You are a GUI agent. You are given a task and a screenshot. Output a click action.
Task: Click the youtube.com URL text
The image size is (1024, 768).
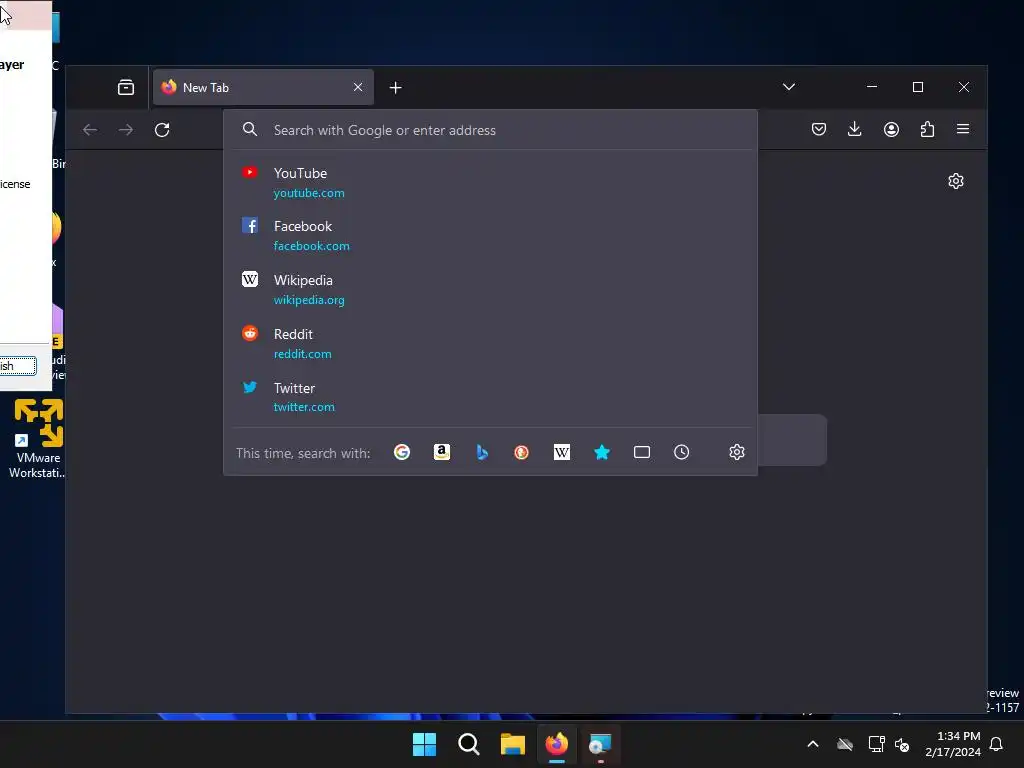pyautogui.click(x=309, y=193)
